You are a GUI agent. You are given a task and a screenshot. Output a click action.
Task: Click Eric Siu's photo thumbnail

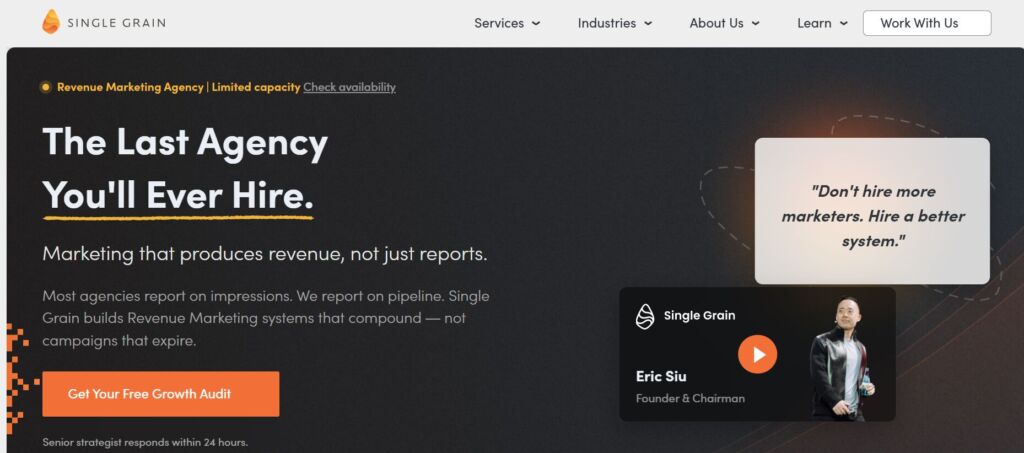pos(841,358)
